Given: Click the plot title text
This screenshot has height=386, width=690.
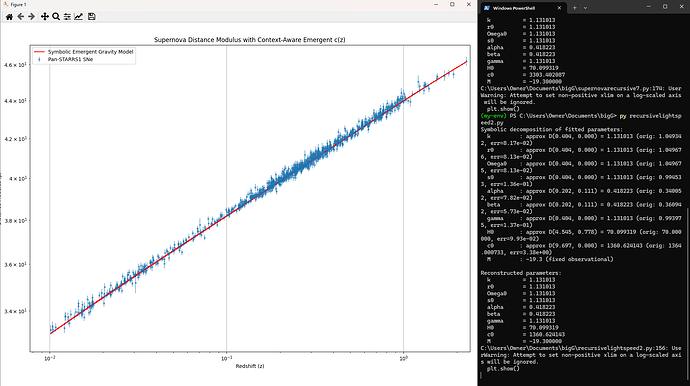Looking at the screenshot, I should coord(250,40).
